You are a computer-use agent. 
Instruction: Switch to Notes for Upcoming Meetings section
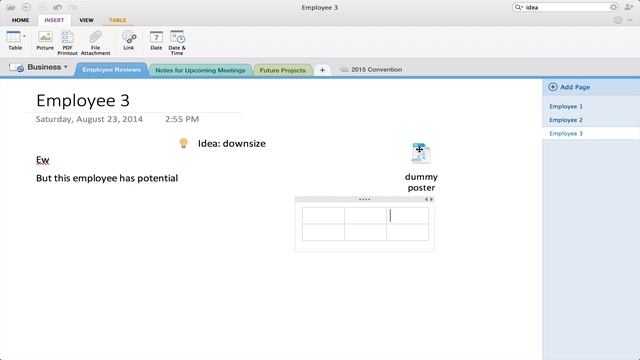[x=200, y=70]
